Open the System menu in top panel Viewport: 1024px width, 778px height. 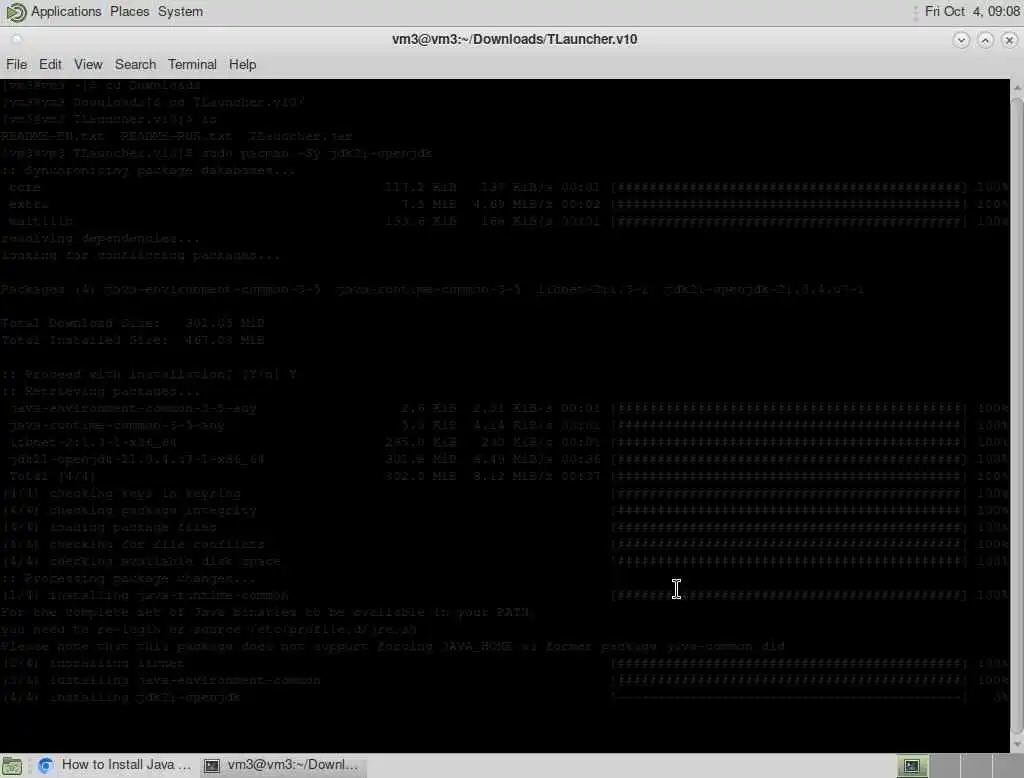(180, 12)
